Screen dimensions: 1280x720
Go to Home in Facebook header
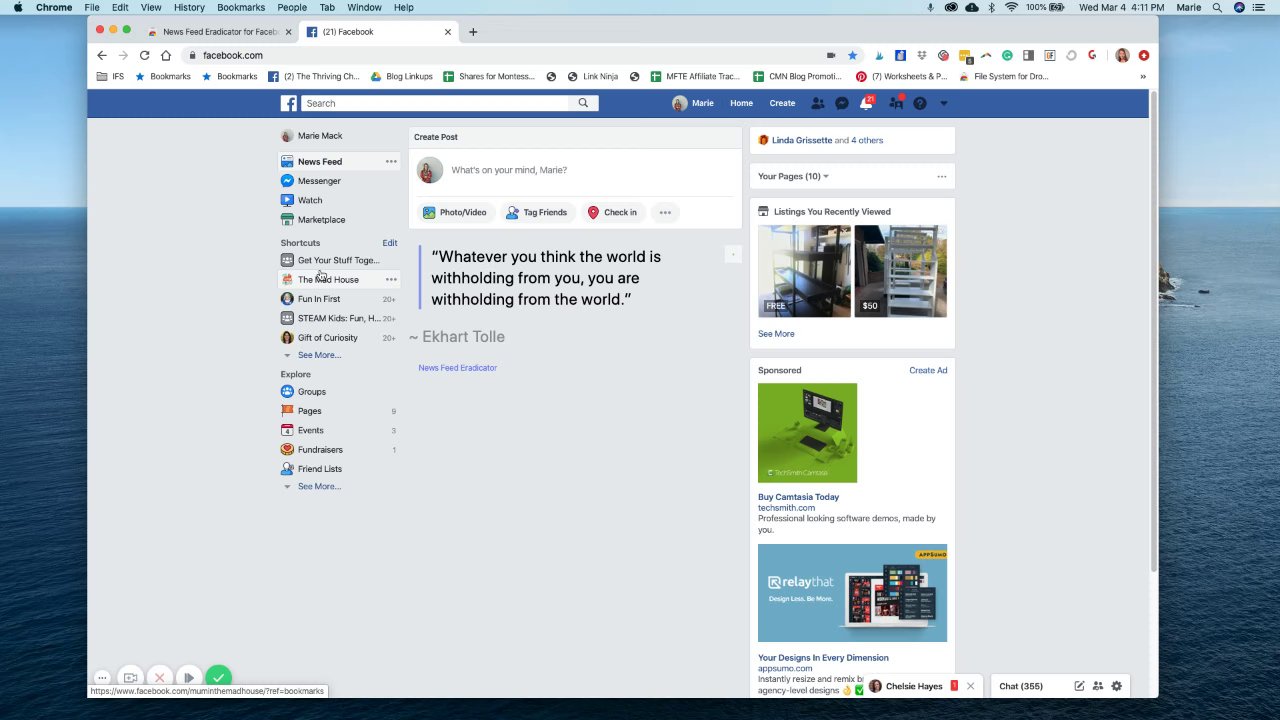741,103
